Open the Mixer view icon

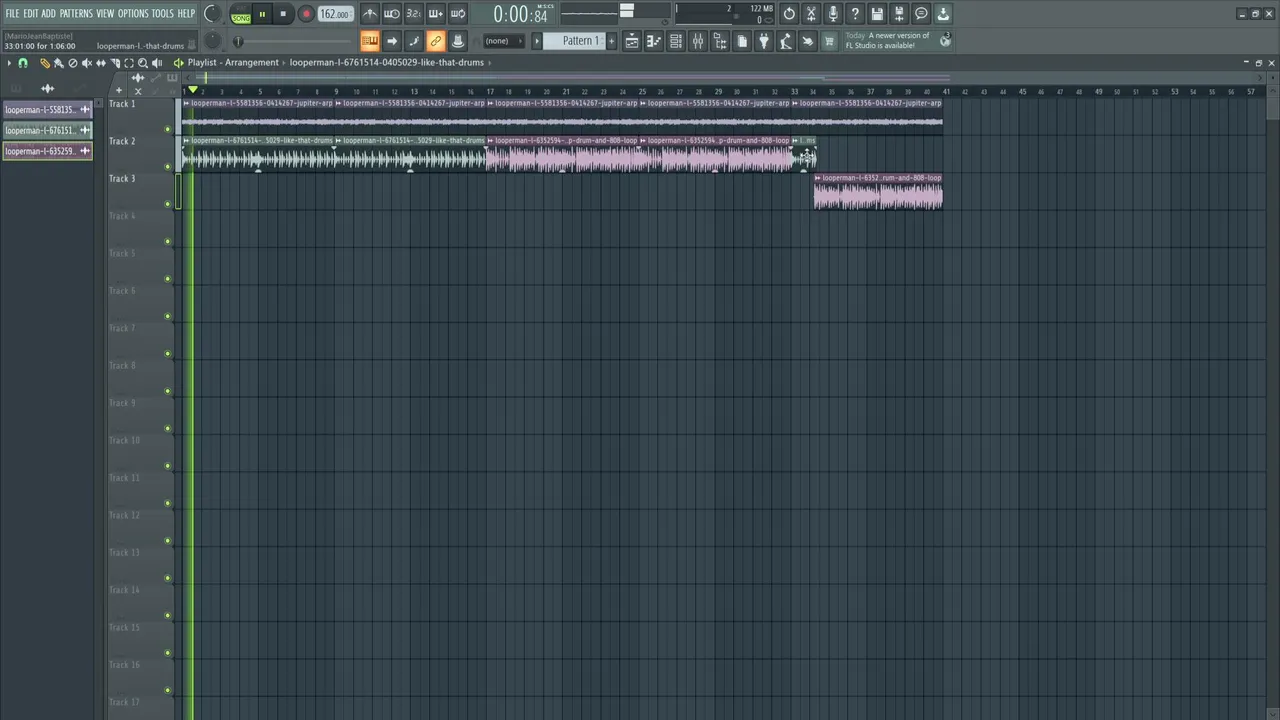point(698,41)
